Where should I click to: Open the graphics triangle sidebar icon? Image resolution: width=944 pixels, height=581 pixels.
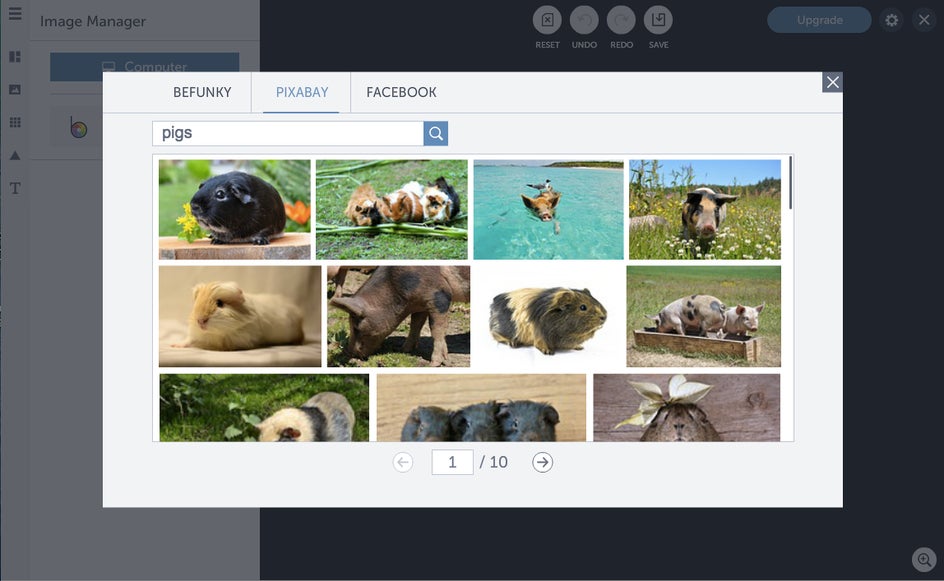(15, 155)
